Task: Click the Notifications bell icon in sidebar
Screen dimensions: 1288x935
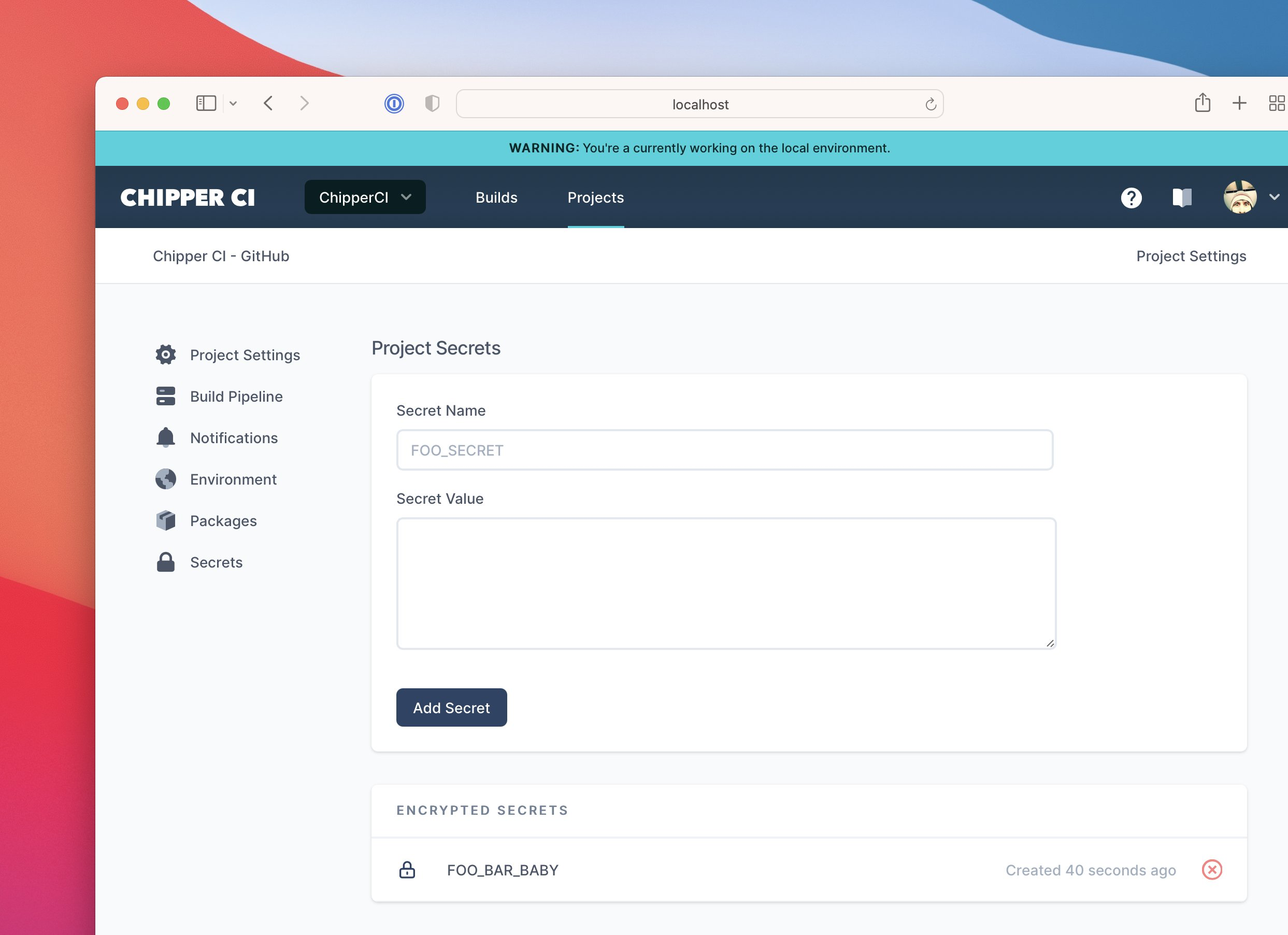Action: 165,437
